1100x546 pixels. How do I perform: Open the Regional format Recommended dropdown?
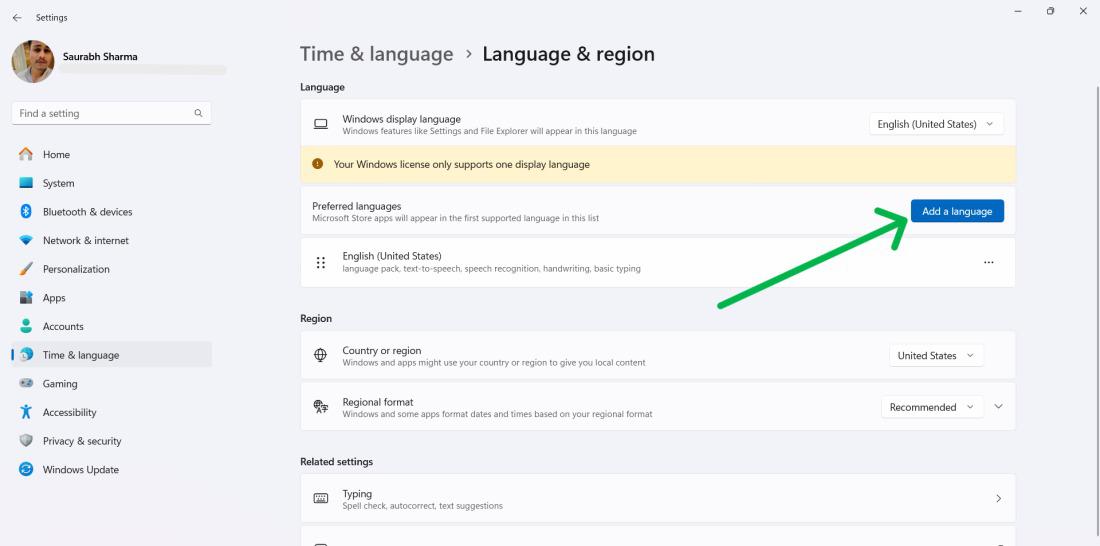[x=932, y=407]
